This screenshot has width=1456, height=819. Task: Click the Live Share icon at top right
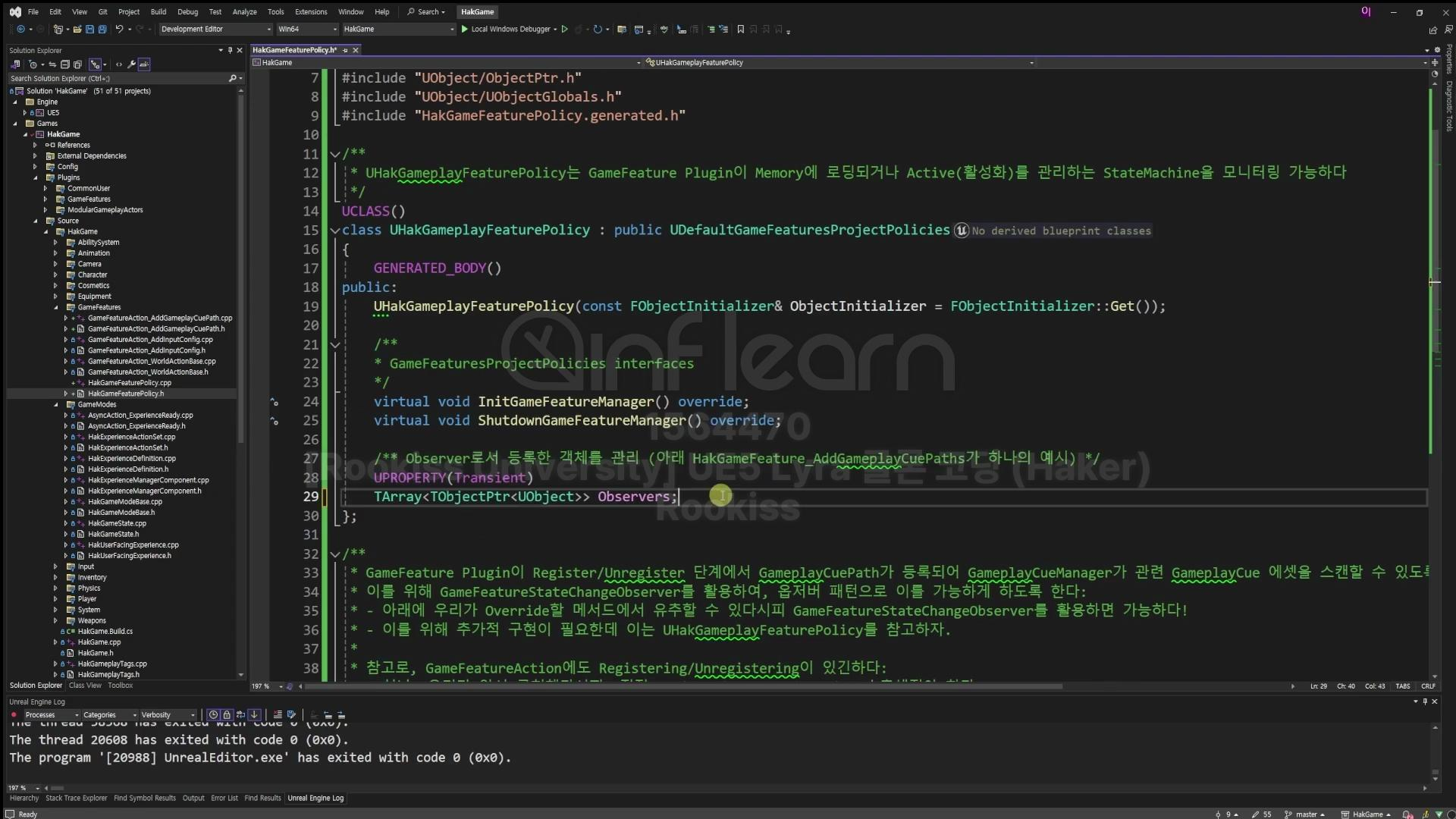coord(1432,30)
